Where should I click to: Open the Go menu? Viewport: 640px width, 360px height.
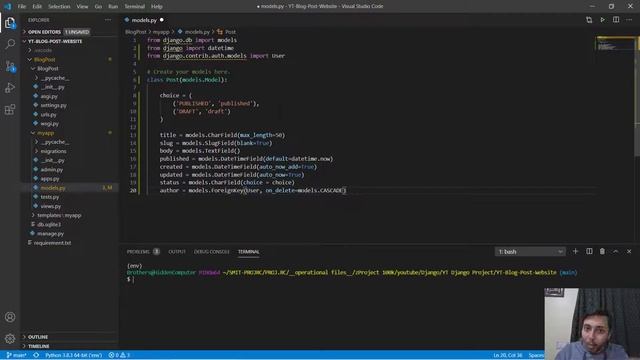point(98,6)
